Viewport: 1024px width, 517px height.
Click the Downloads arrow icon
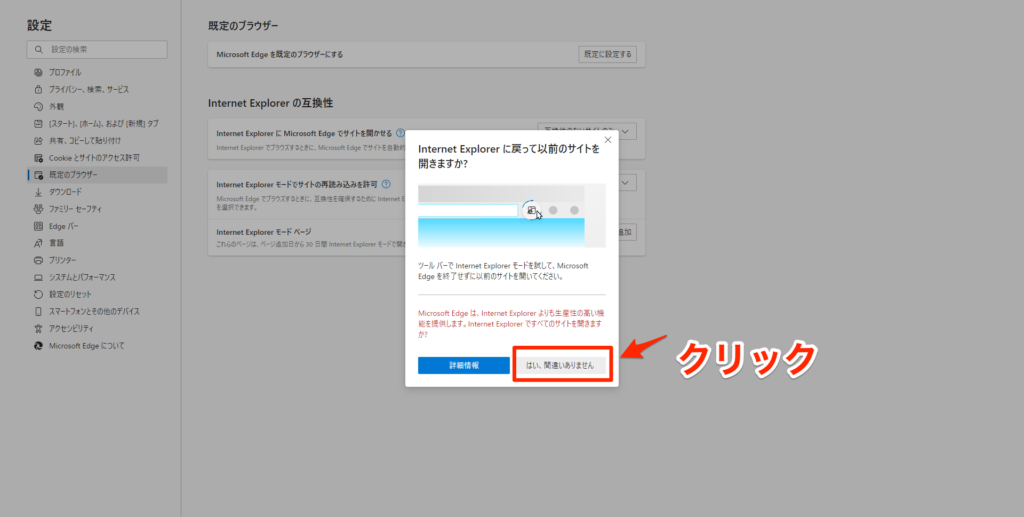[x=38, y=192]
